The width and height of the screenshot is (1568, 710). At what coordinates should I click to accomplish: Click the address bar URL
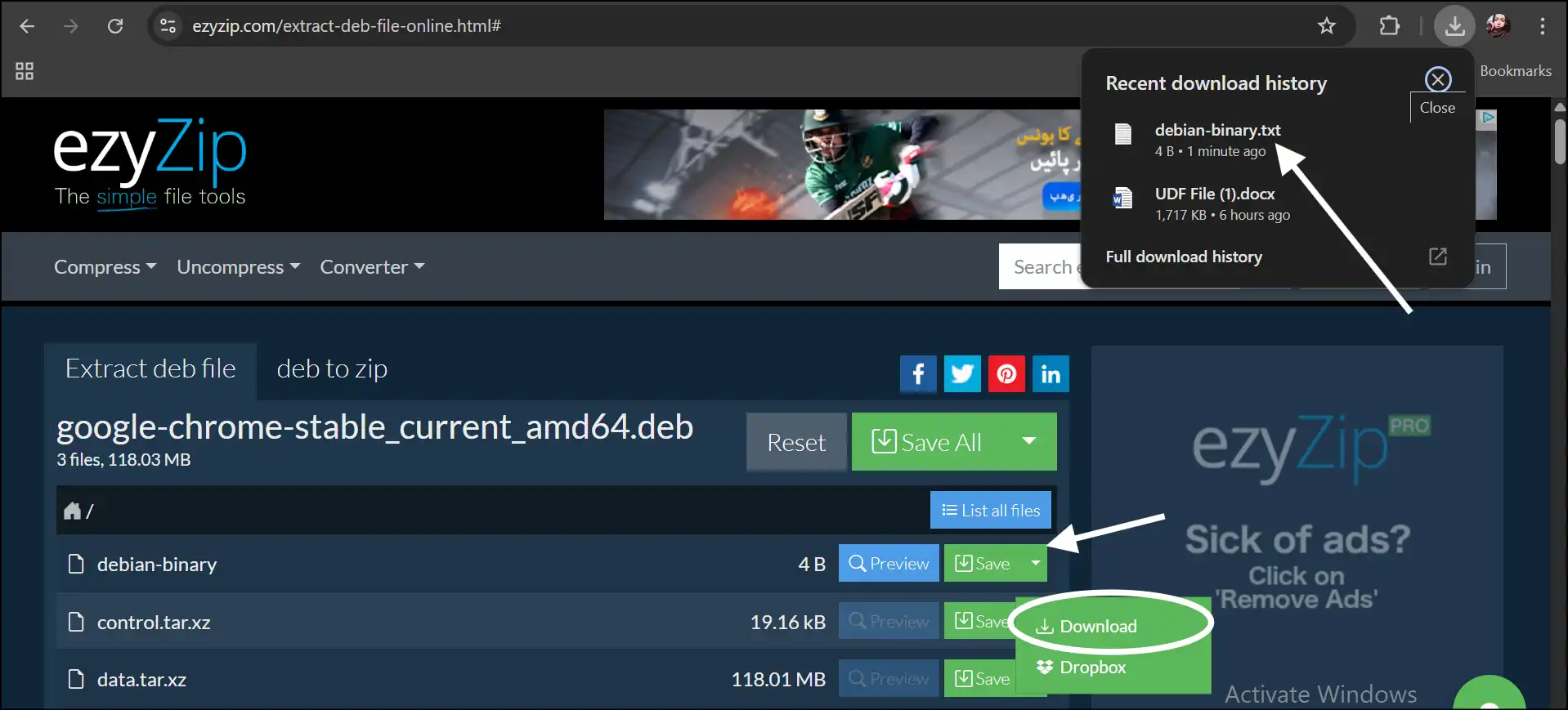point(347,26)
